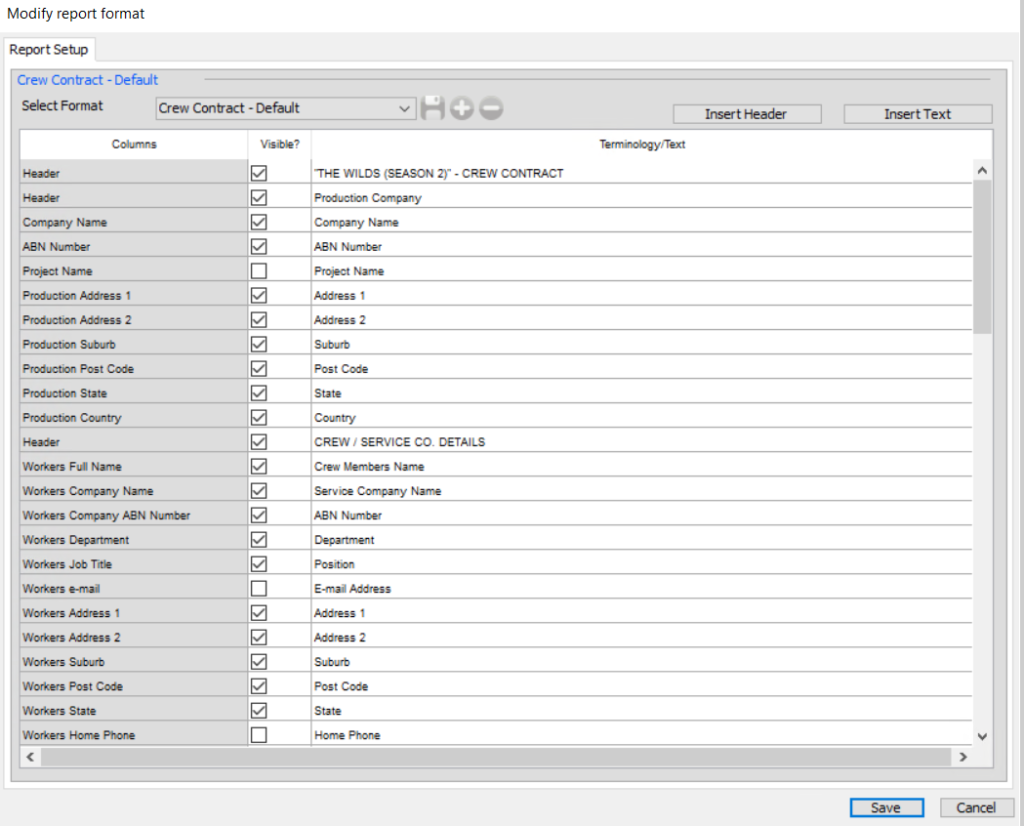Image resolution: width=1024 pixels, height=826 pixels.
Task: Enable visibility for the Project Name row
Action: (x=258, y=270)
